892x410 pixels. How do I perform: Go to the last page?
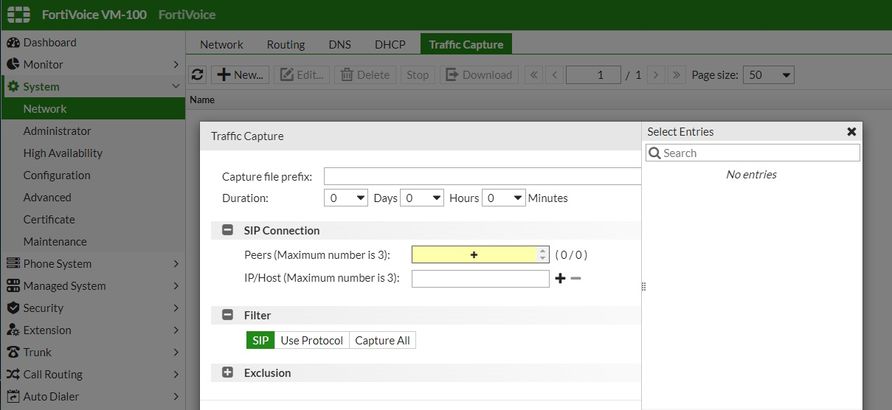click(676, 74)
